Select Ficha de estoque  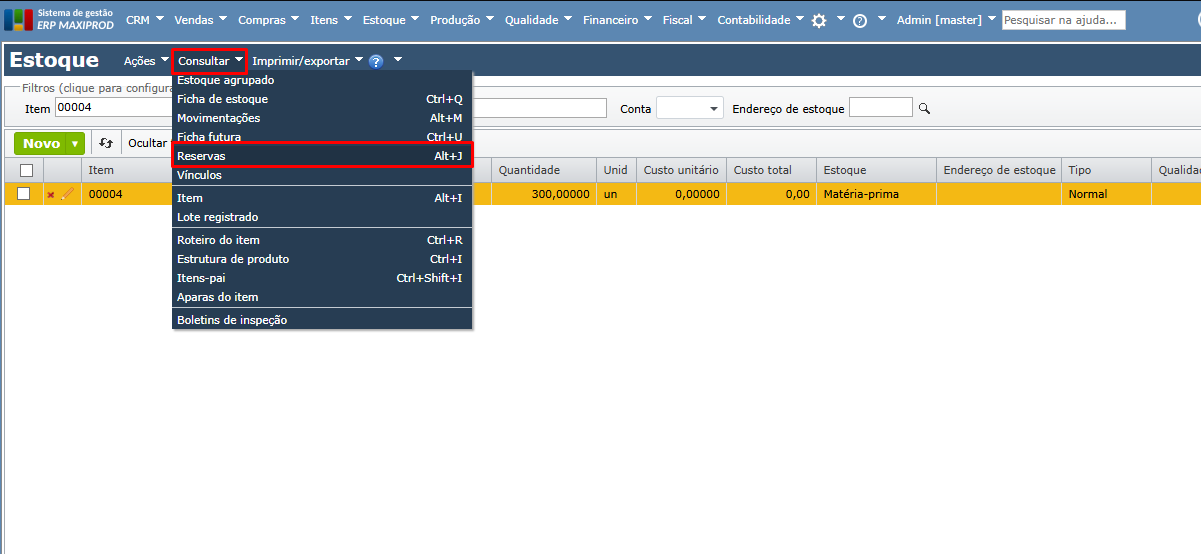click(322, 99)
